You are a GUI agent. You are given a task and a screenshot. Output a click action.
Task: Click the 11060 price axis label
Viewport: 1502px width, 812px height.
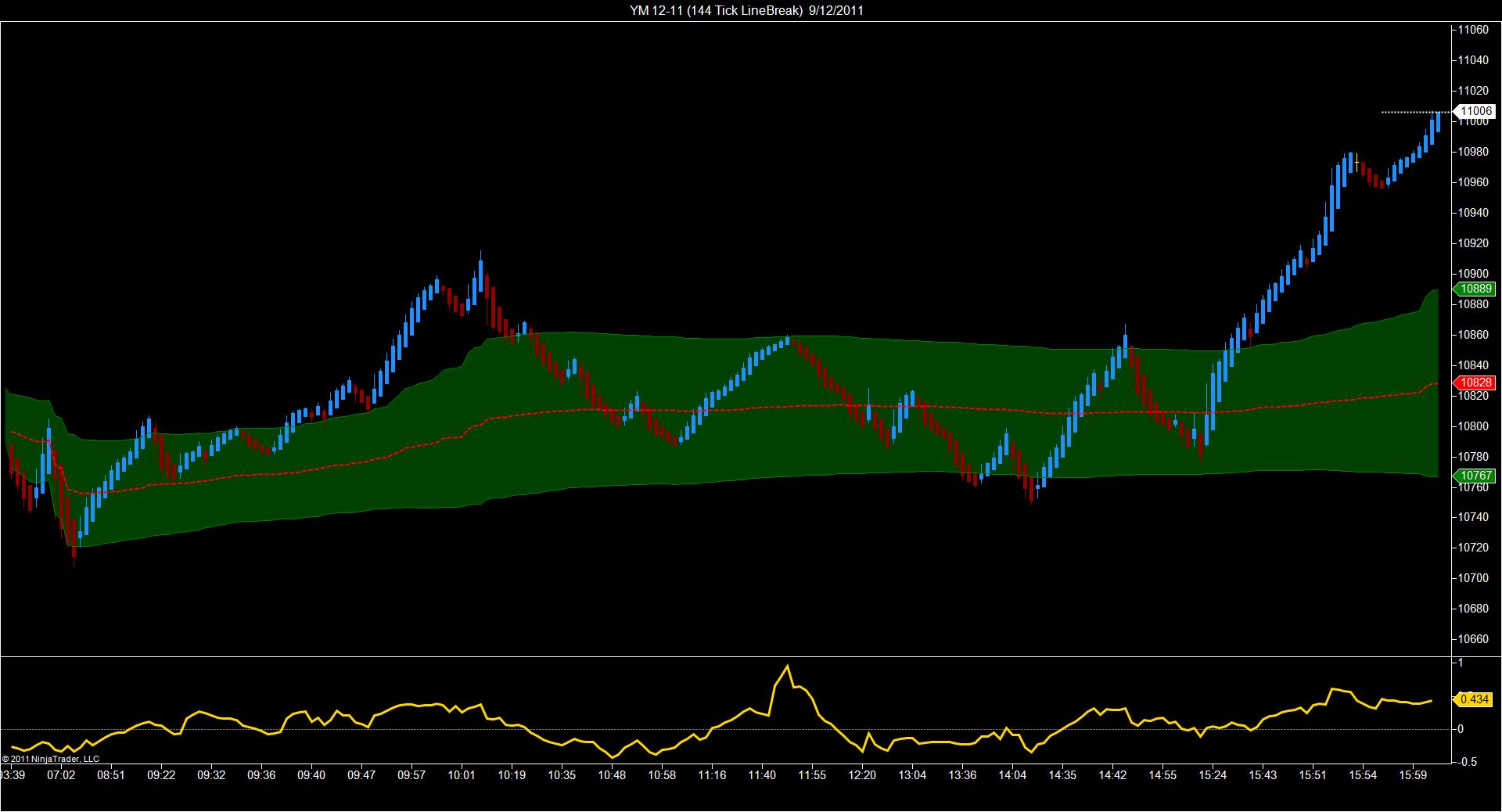pos(1472,30)
